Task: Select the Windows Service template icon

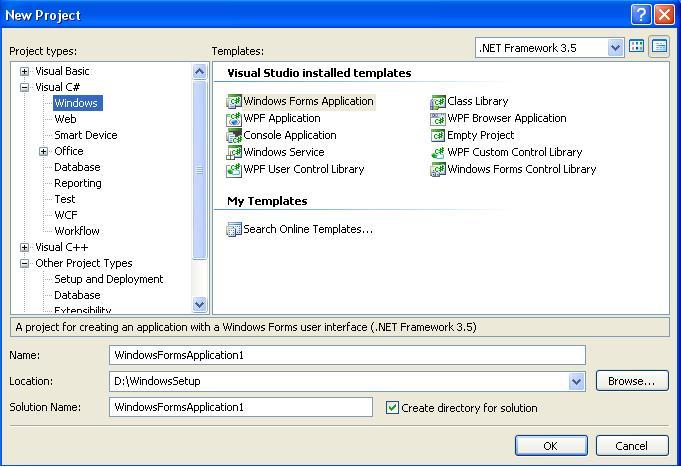Action: [234, 152]
